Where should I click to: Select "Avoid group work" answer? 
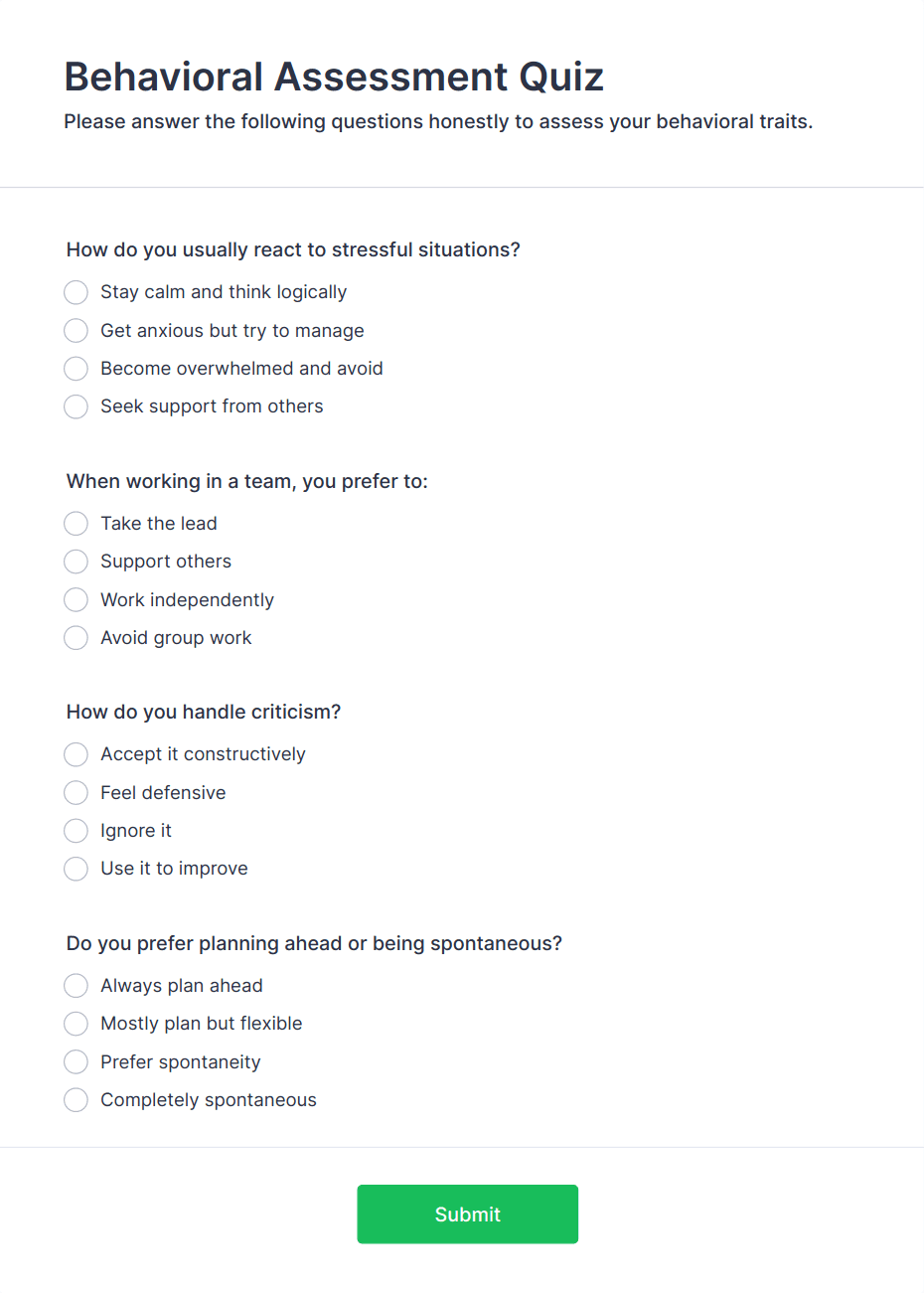pyautogui.click(x=76, y=637)
